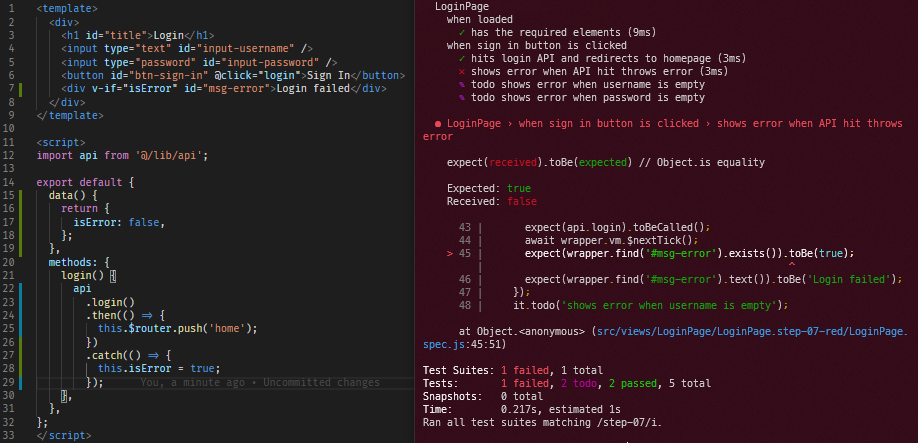Click the ".then(() => {" line
Viewport: 918px width, 443px height.
click(125, 315)
